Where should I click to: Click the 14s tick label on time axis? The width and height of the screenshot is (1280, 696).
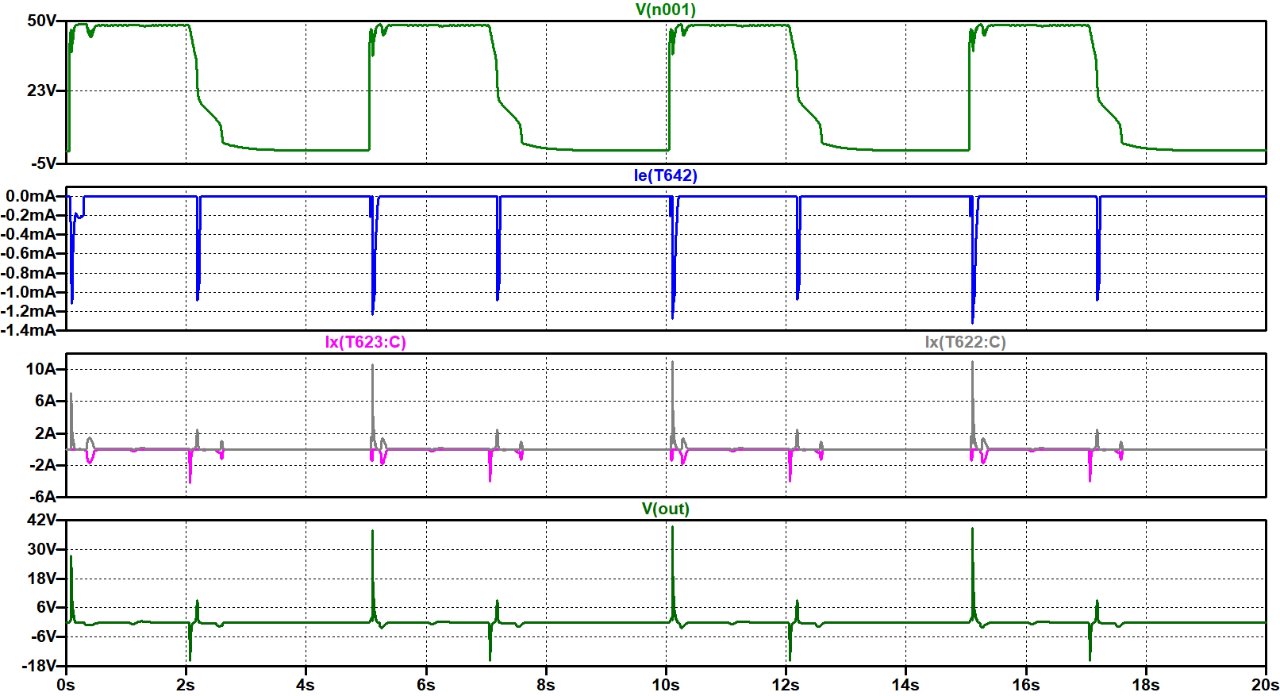(x=906, y=685)
